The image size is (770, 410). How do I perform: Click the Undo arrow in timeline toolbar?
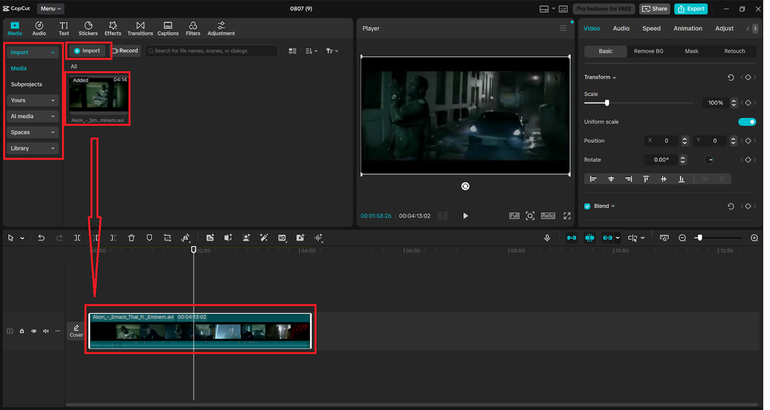click(x=41, y=238)
